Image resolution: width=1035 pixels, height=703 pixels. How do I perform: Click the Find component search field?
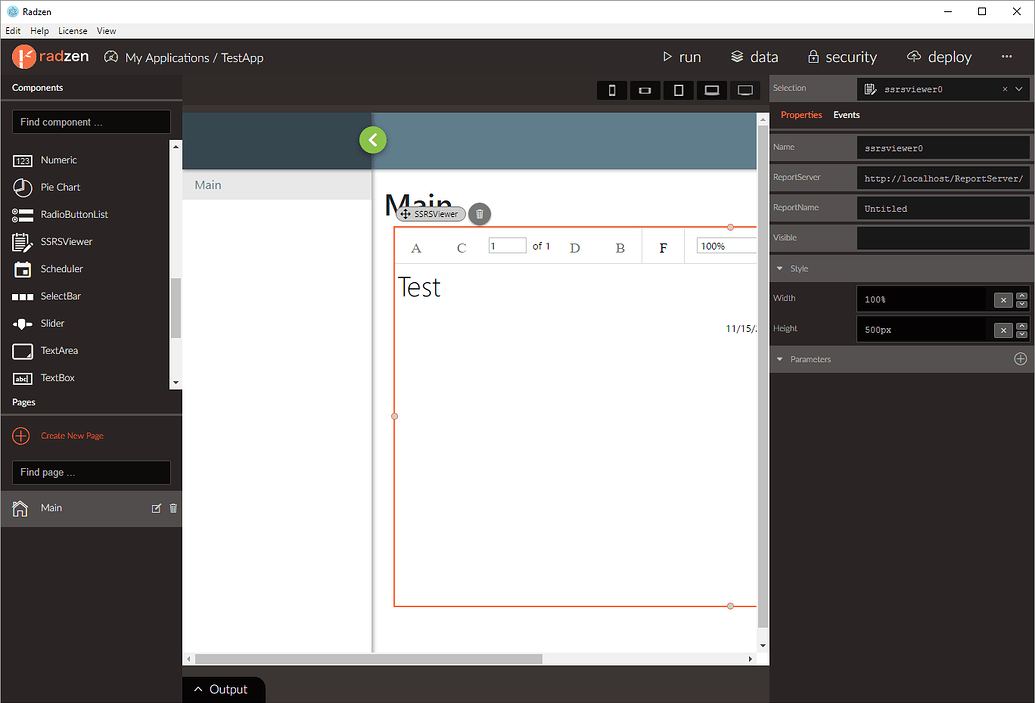[91, 122]
